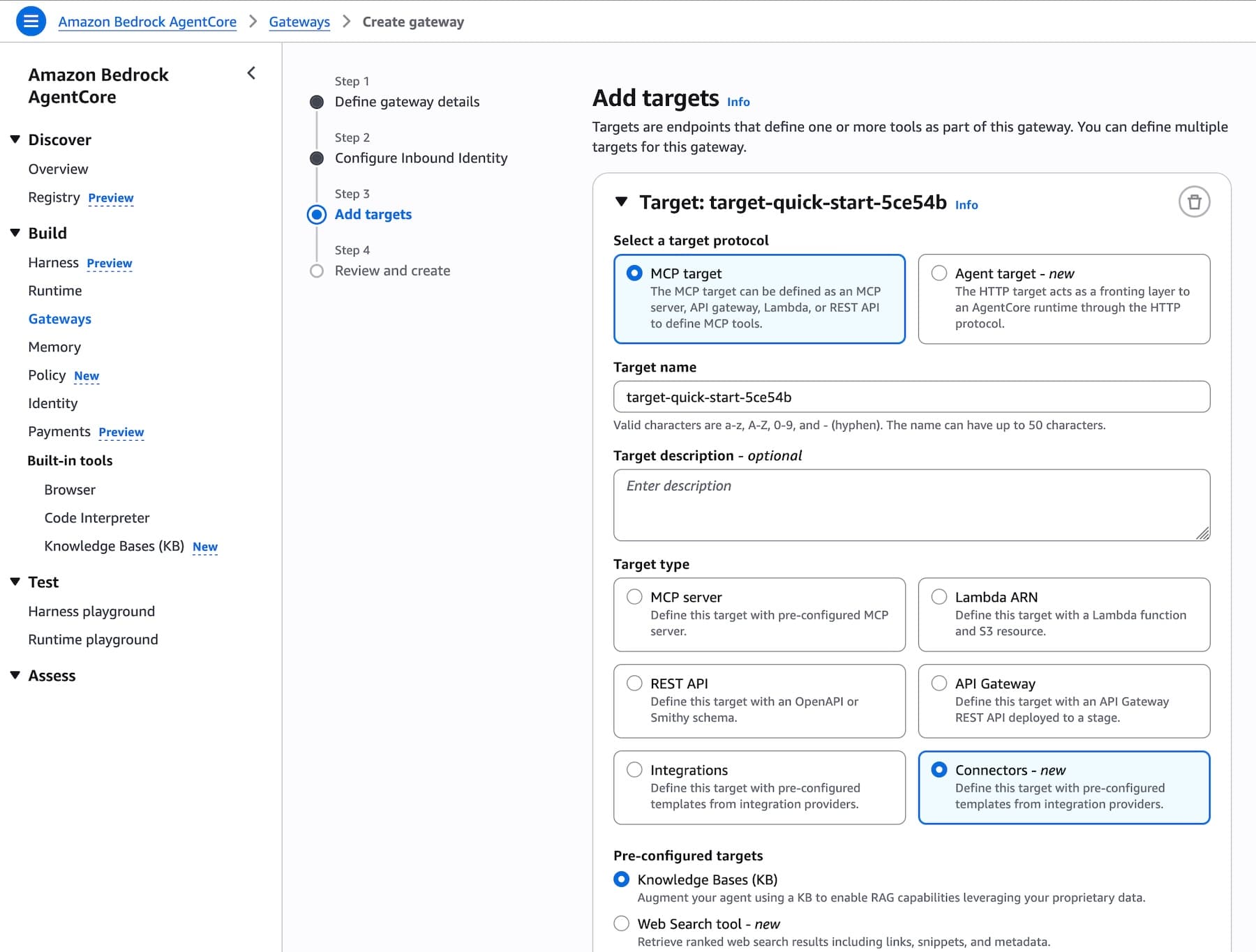This screenshot has width=1256, height=952.
Task: Open Runtime in sidebar
Action: pos(55,291)
